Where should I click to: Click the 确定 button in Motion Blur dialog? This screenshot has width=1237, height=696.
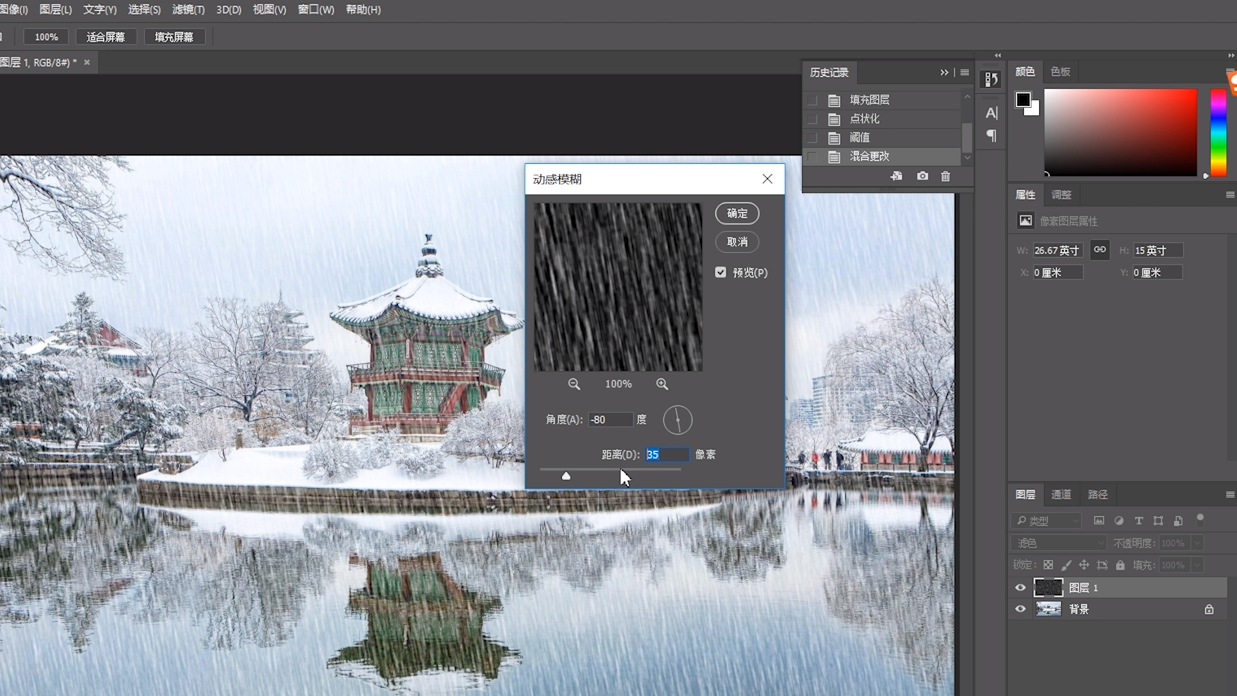(x=737, y=213)
